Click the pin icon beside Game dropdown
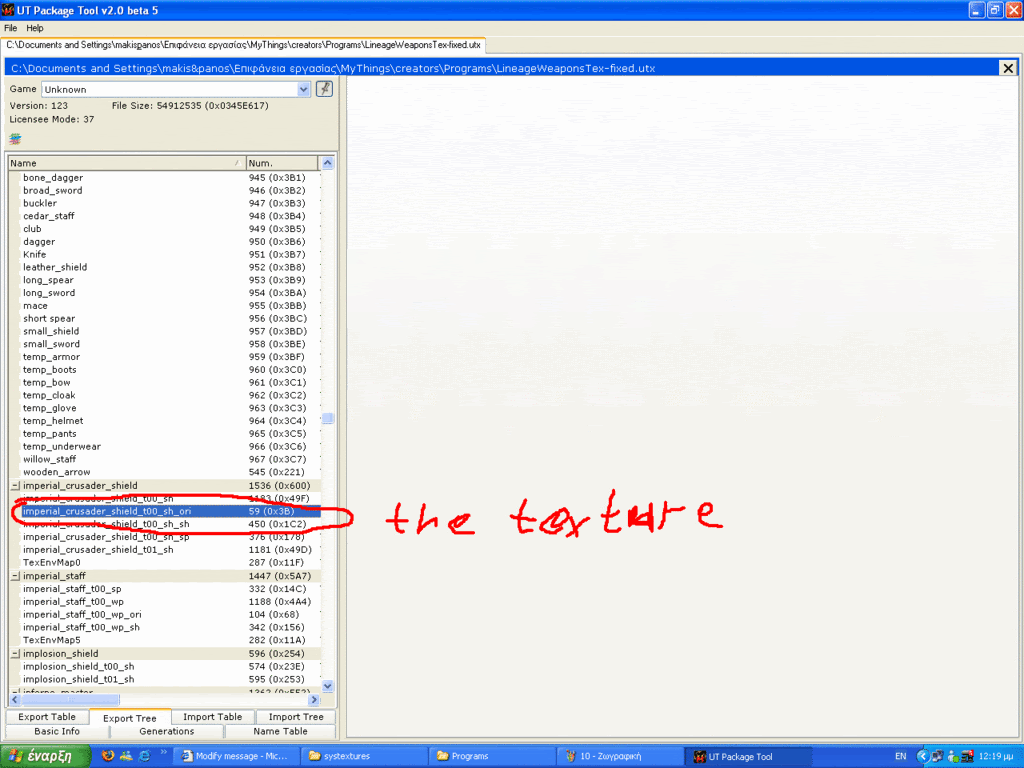This screenshot has height=768, width=1024. (324, 89)
